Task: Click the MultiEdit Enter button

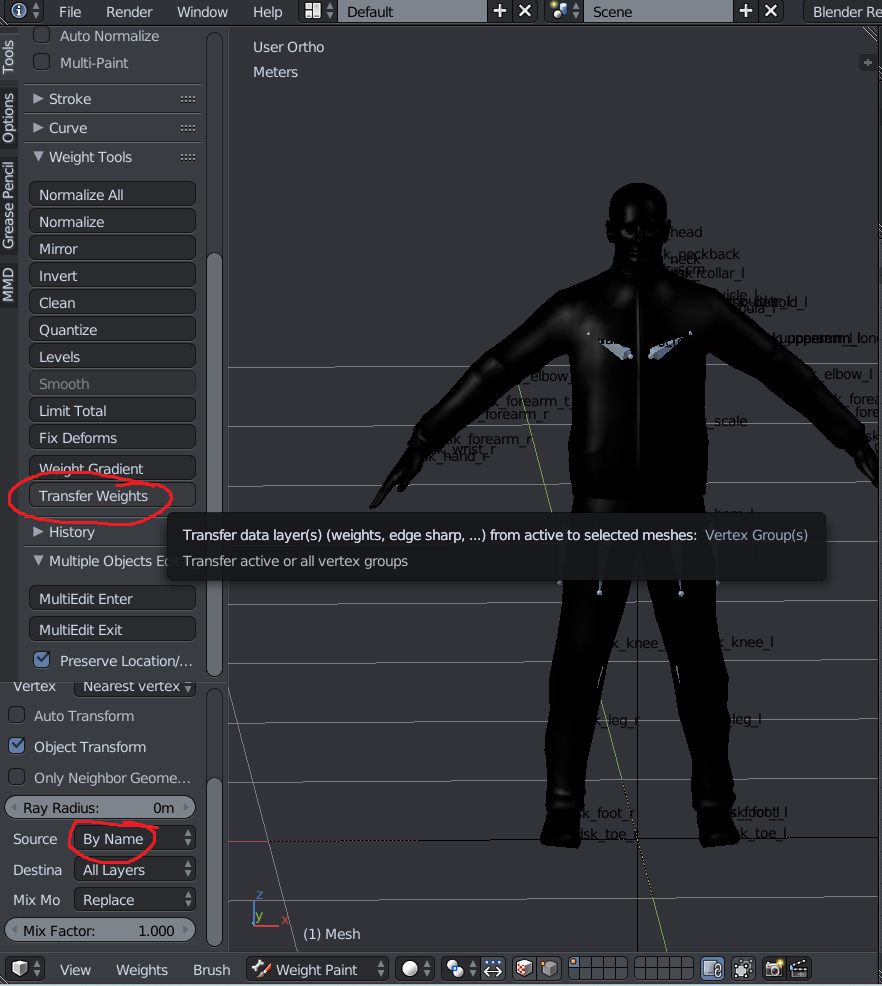Action: pos(113,599)
